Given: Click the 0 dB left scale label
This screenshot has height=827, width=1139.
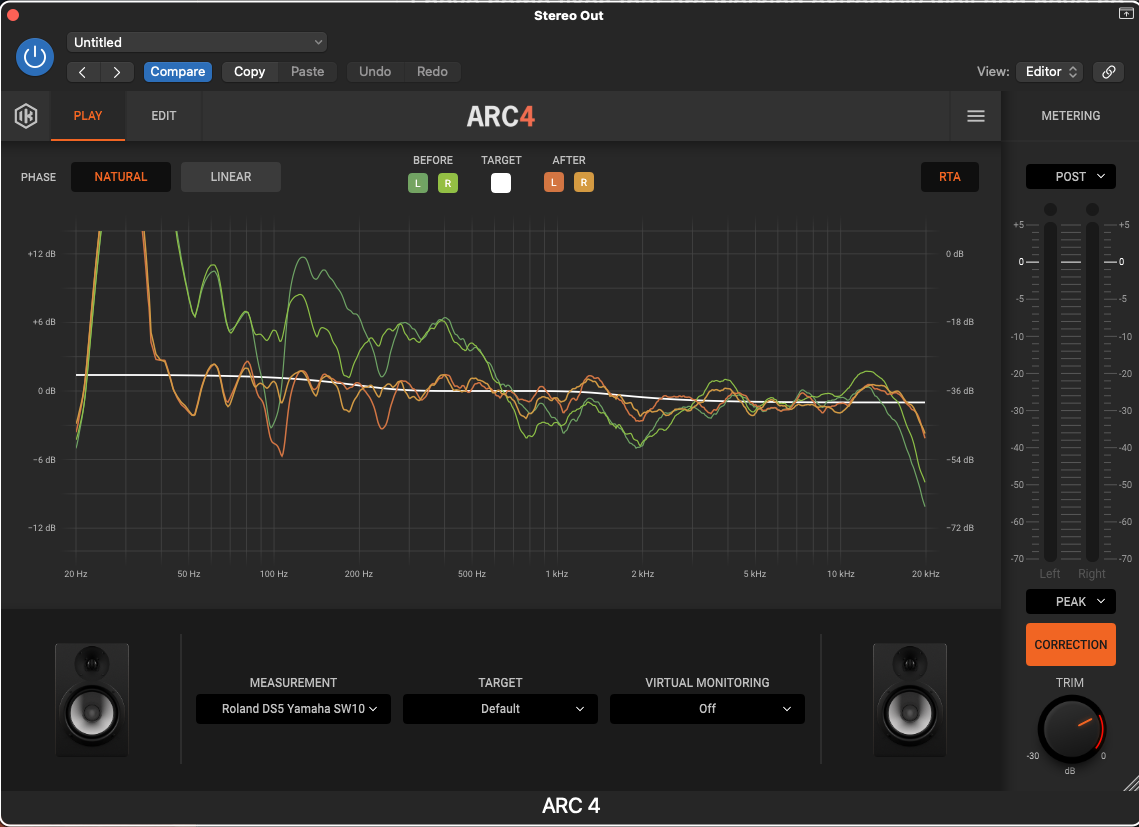Looking at the screenshot, I should click(x=46, y=391).
